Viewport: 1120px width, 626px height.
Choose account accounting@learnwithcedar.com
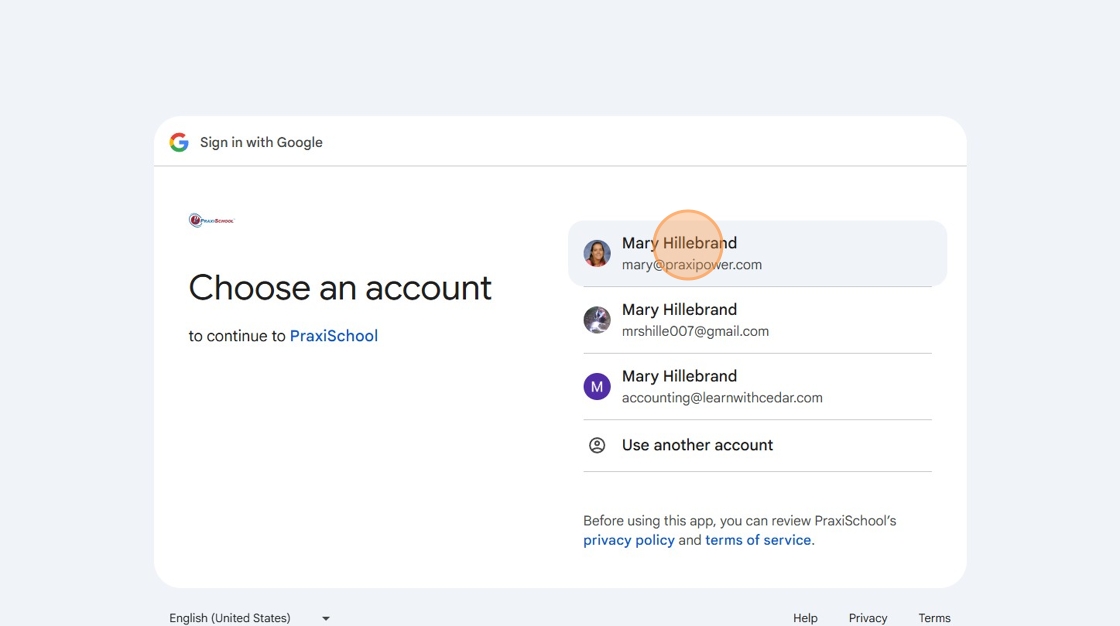pos(757,386)
